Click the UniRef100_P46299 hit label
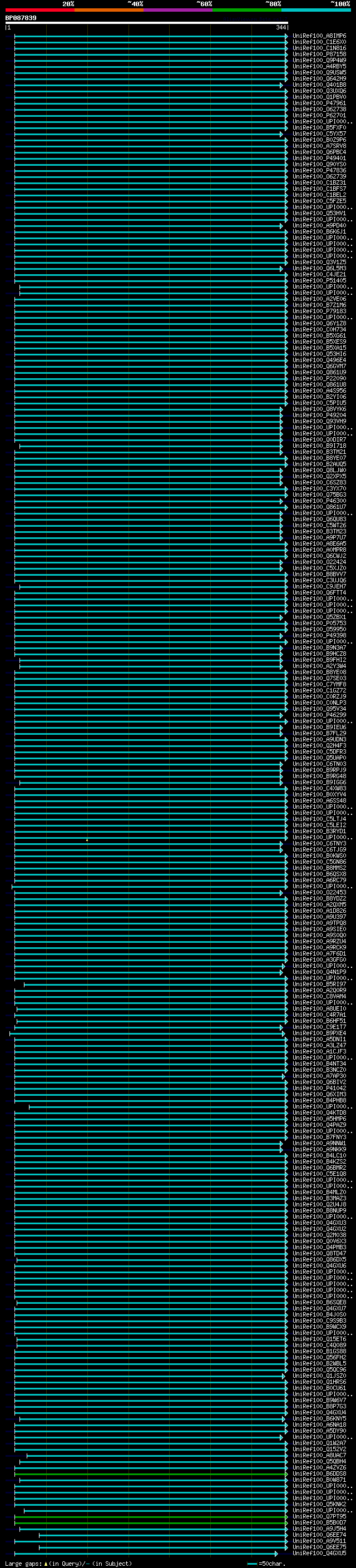This screenshot has width=356, height=1568. [x=319, y=715]
